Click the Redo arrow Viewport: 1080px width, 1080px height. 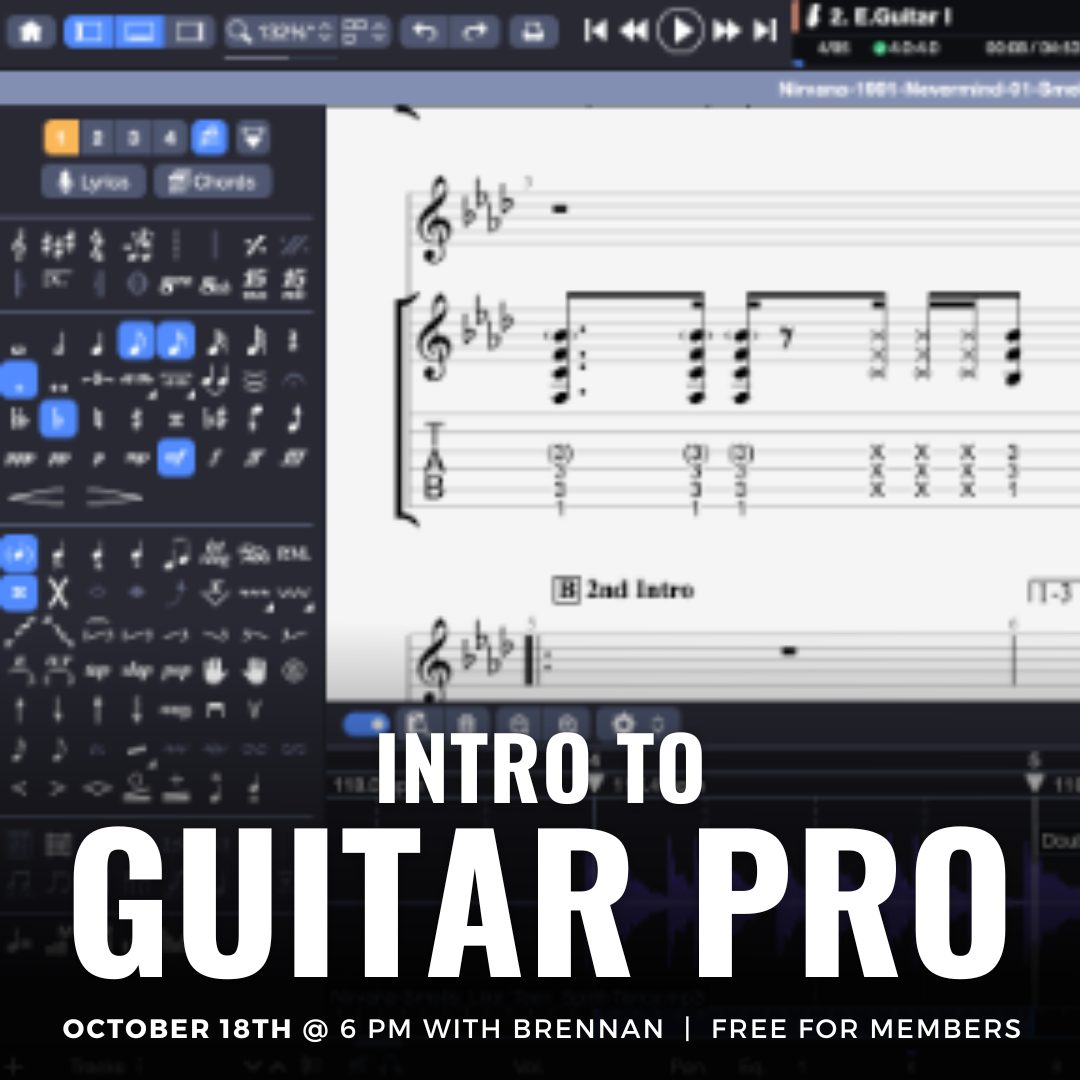476,32
